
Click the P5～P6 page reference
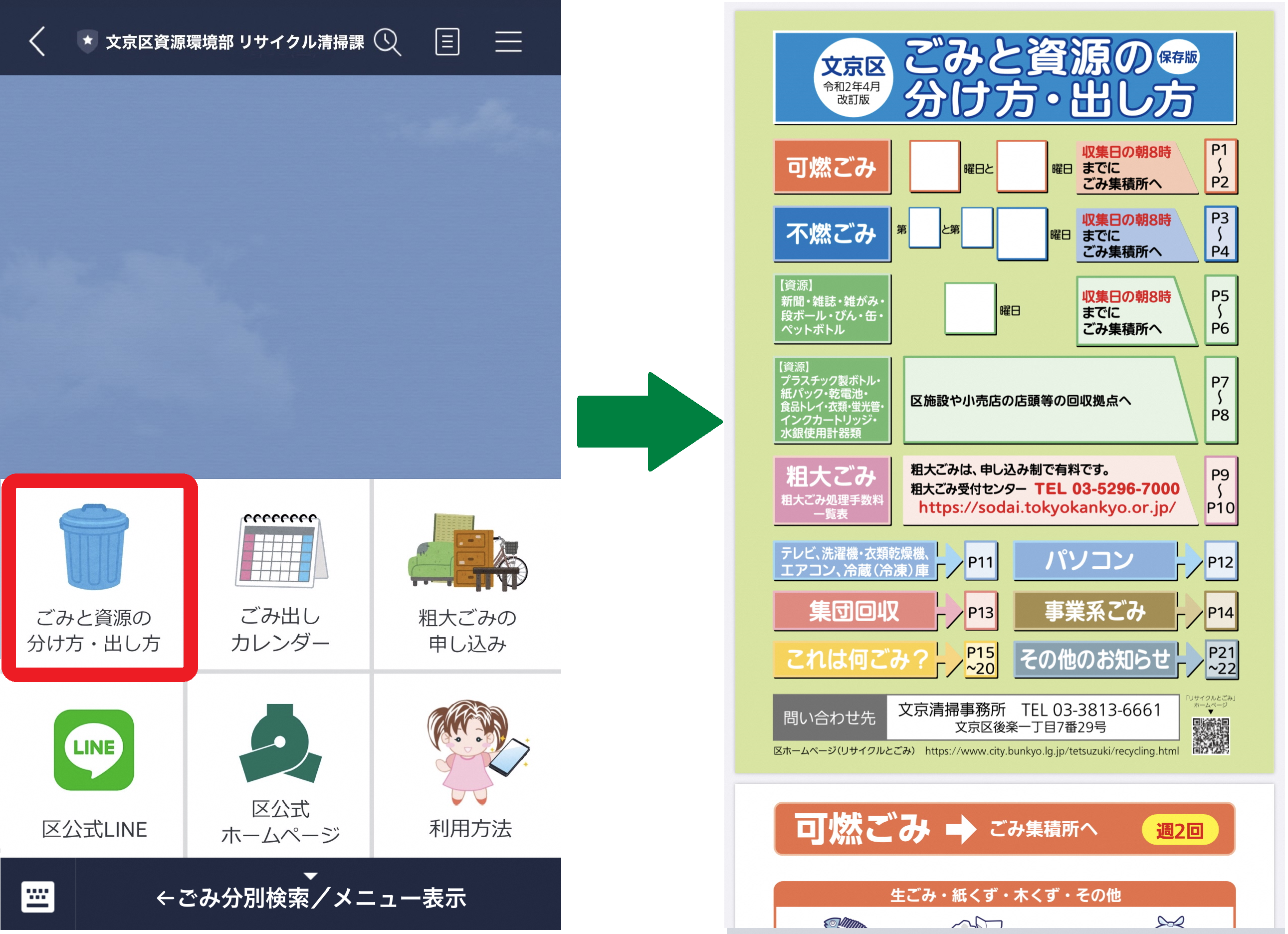[1221, 311]
